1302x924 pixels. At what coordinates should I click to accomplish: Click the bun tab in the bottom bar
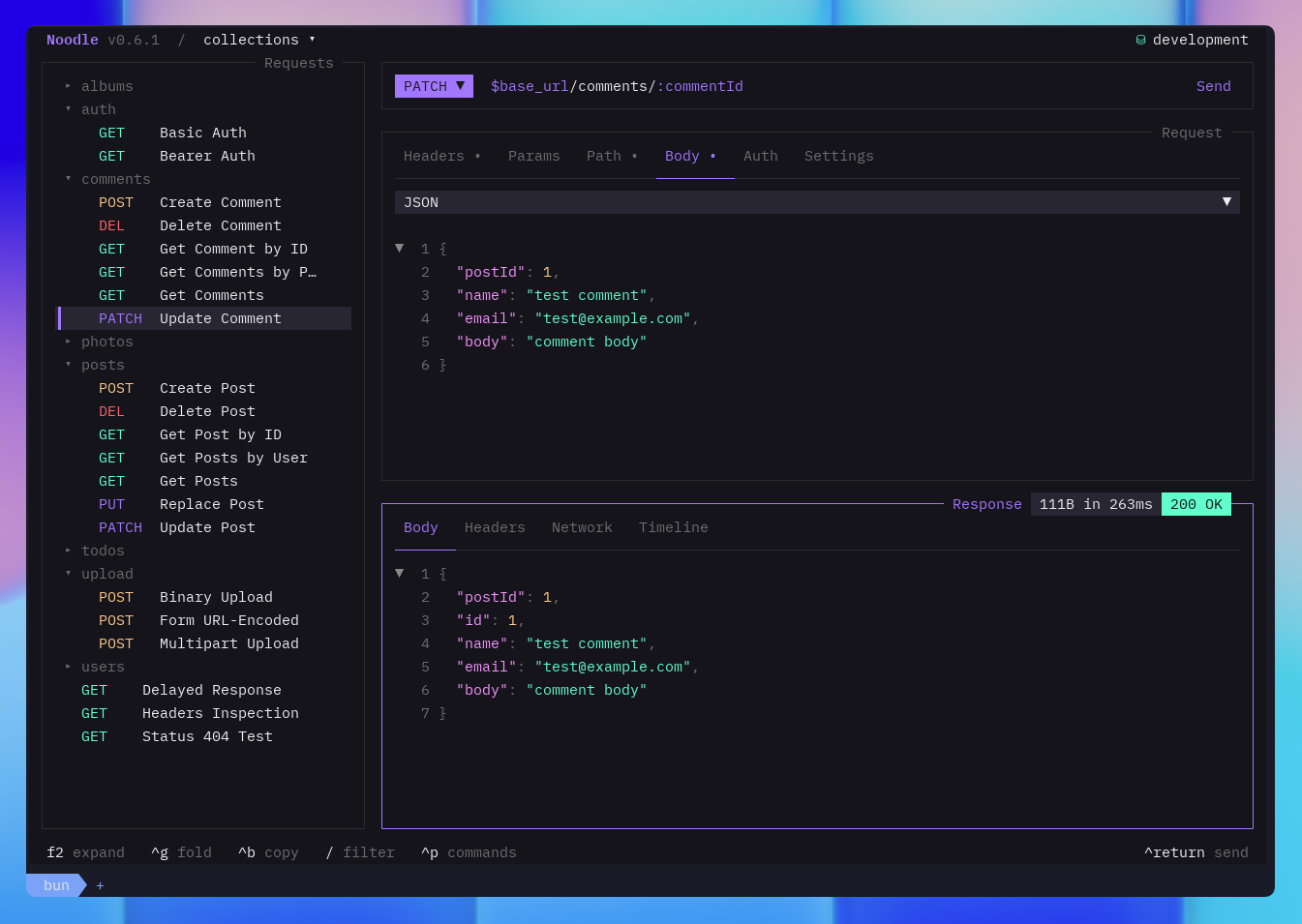pos(56,885)
